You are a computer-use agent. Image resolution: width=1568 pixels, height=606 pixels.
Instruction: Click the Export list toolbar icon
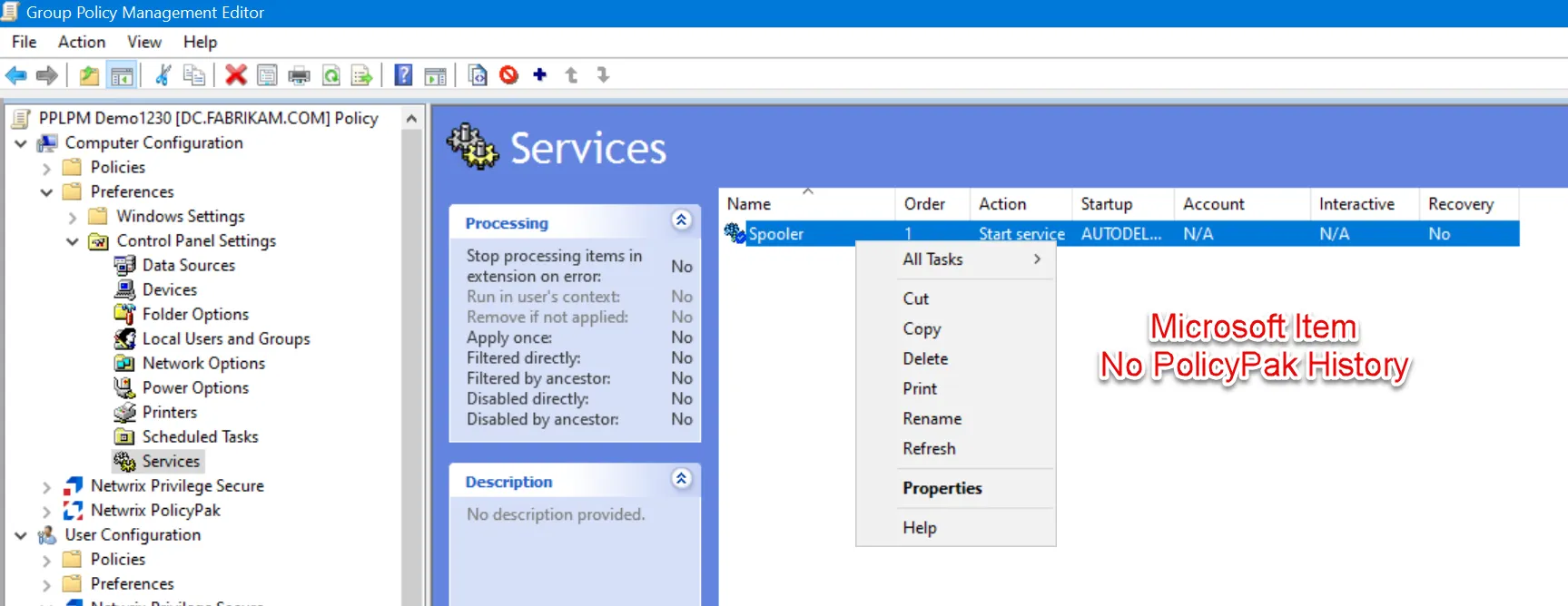[x=361, y=75]
